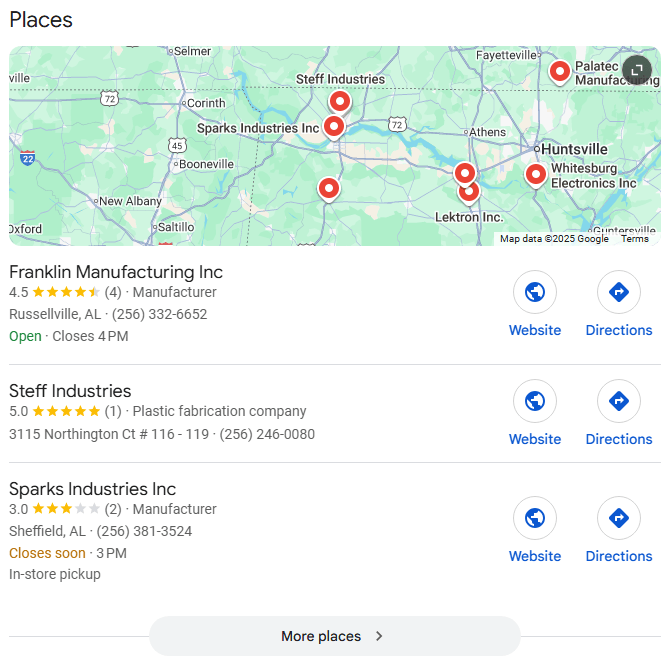The image size is (671, 661).
Task: Open the Franklin Manufacturing Inc listing title
Action: pyautogui.click(x=116, y=272)
